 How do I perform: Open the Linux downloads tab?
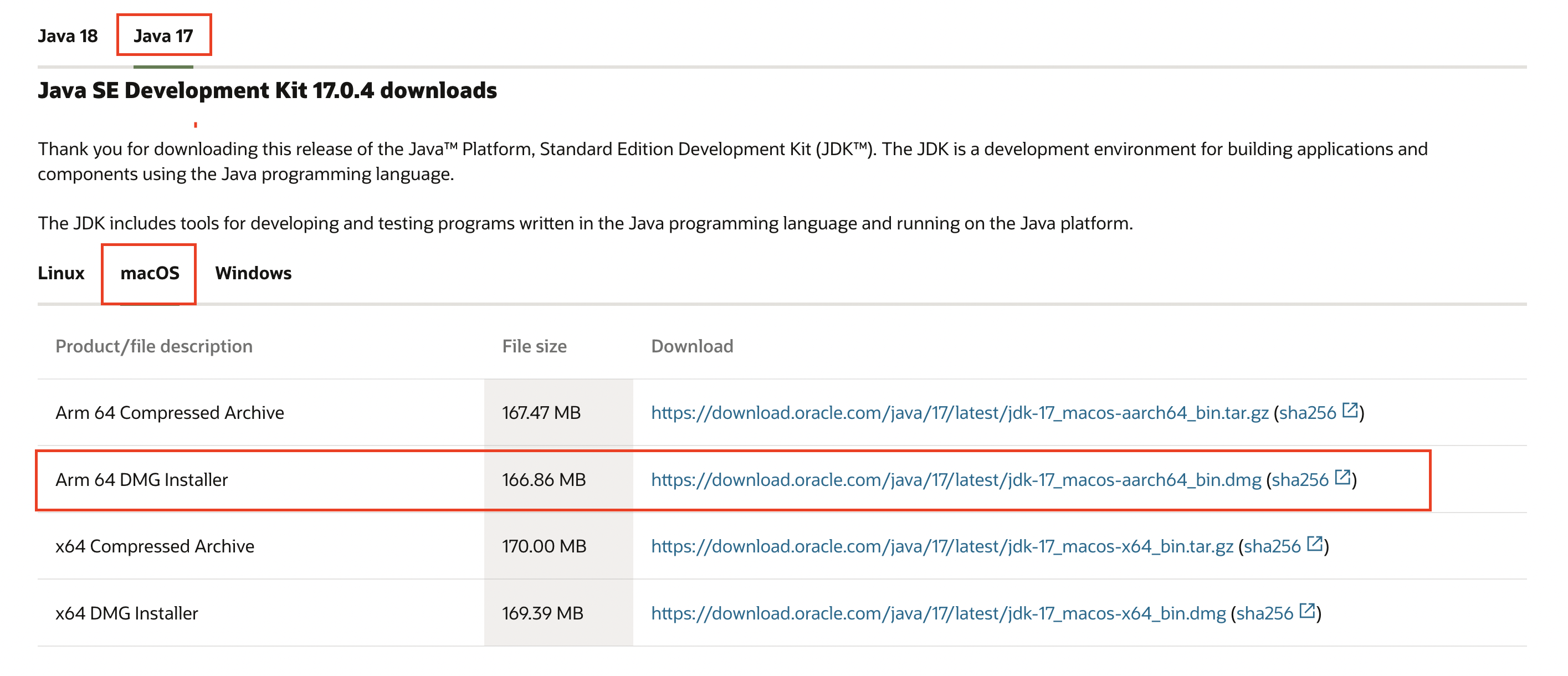(61, 273)
